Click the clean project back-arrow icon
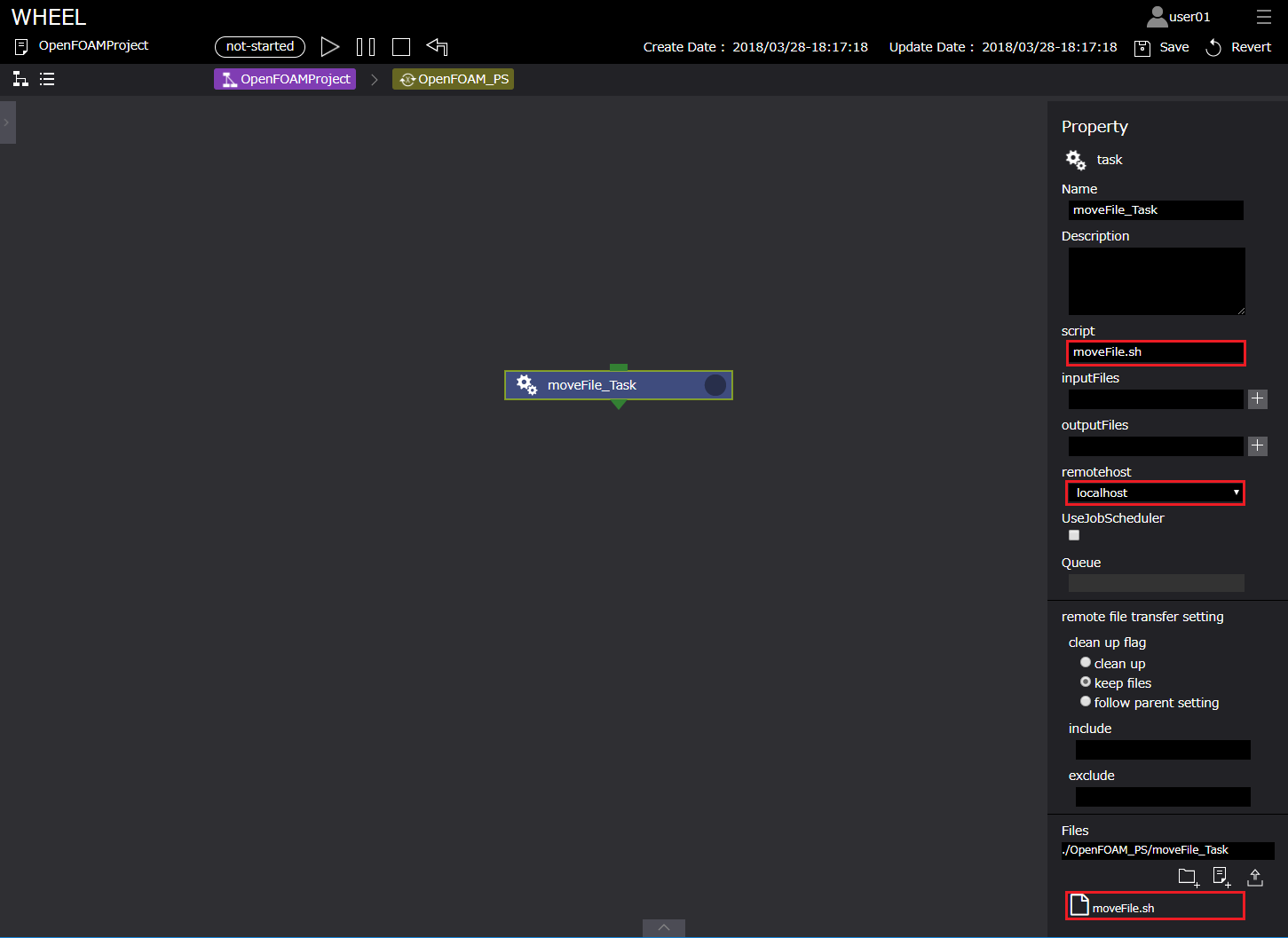 pos(437,47)
